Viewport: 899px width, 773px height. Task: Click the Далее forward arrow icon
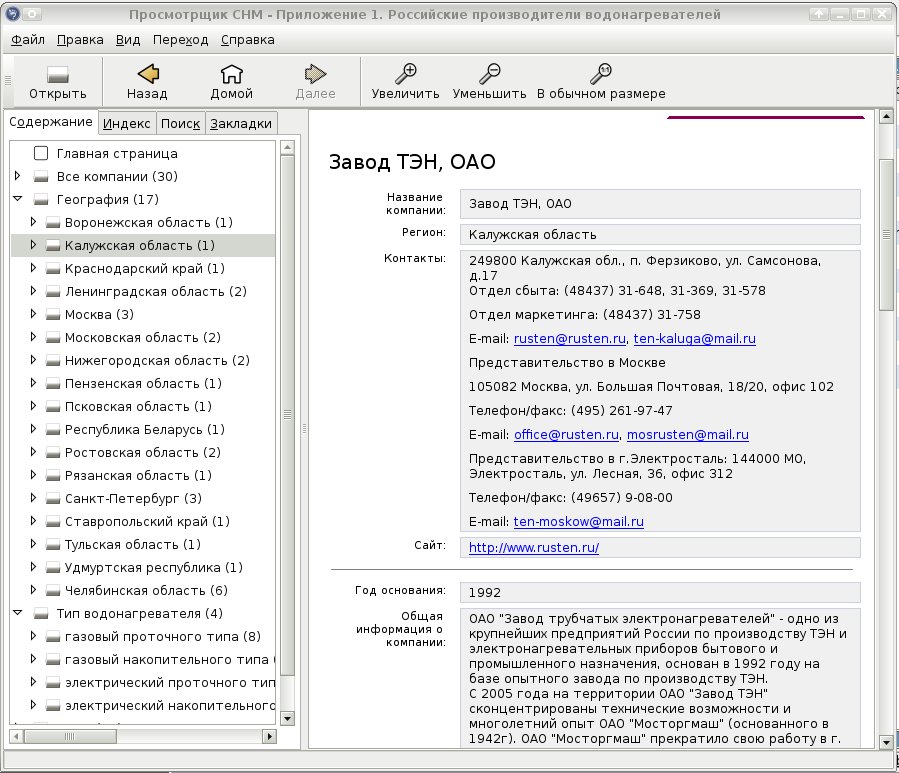pyautogui.click(x=315, y=74)
